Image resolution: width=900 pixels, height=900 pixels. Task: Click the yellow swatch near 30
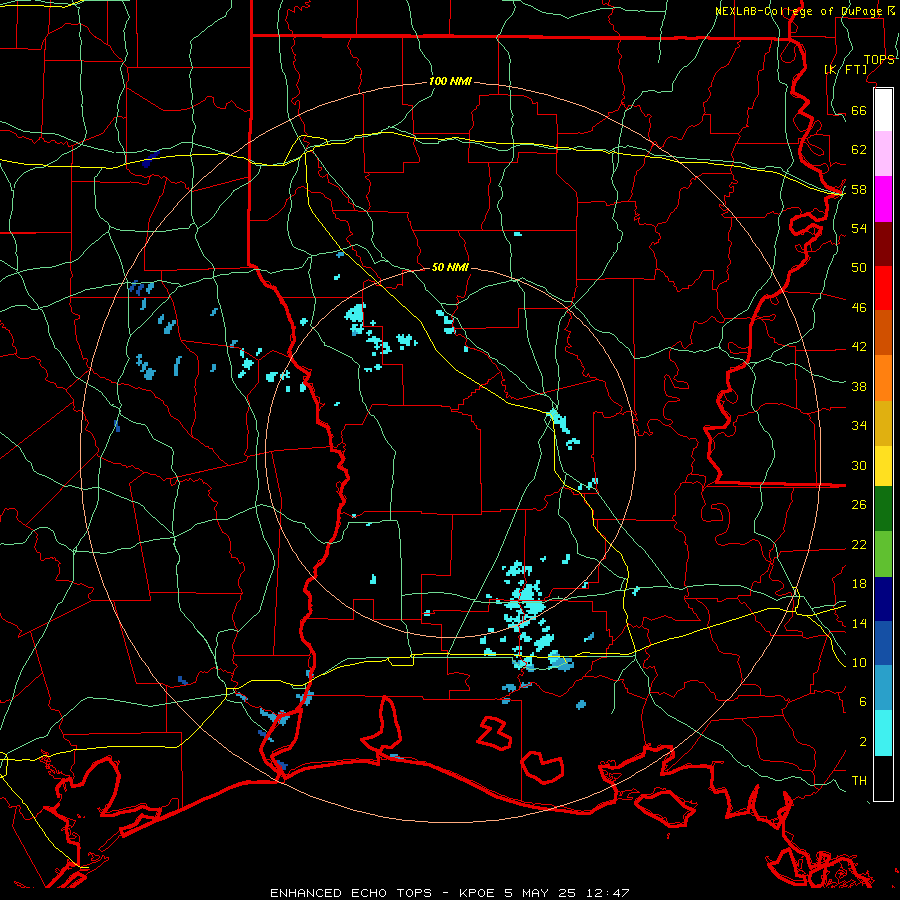click(x=883, y=465)
